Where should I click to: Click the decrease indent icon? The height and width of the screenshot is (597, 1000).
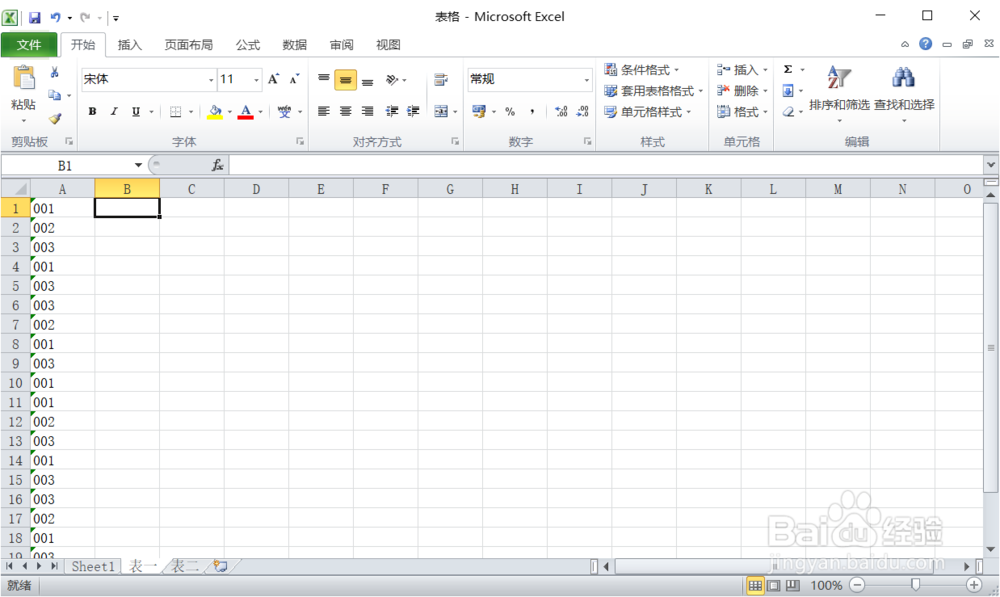pos(392,112)
